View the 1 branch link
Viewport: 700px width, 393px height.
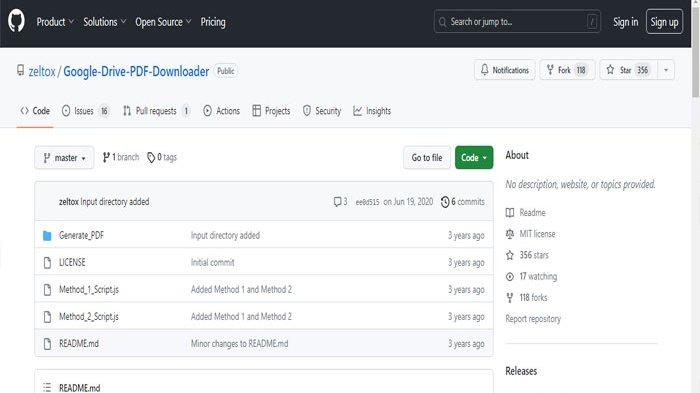121,157
